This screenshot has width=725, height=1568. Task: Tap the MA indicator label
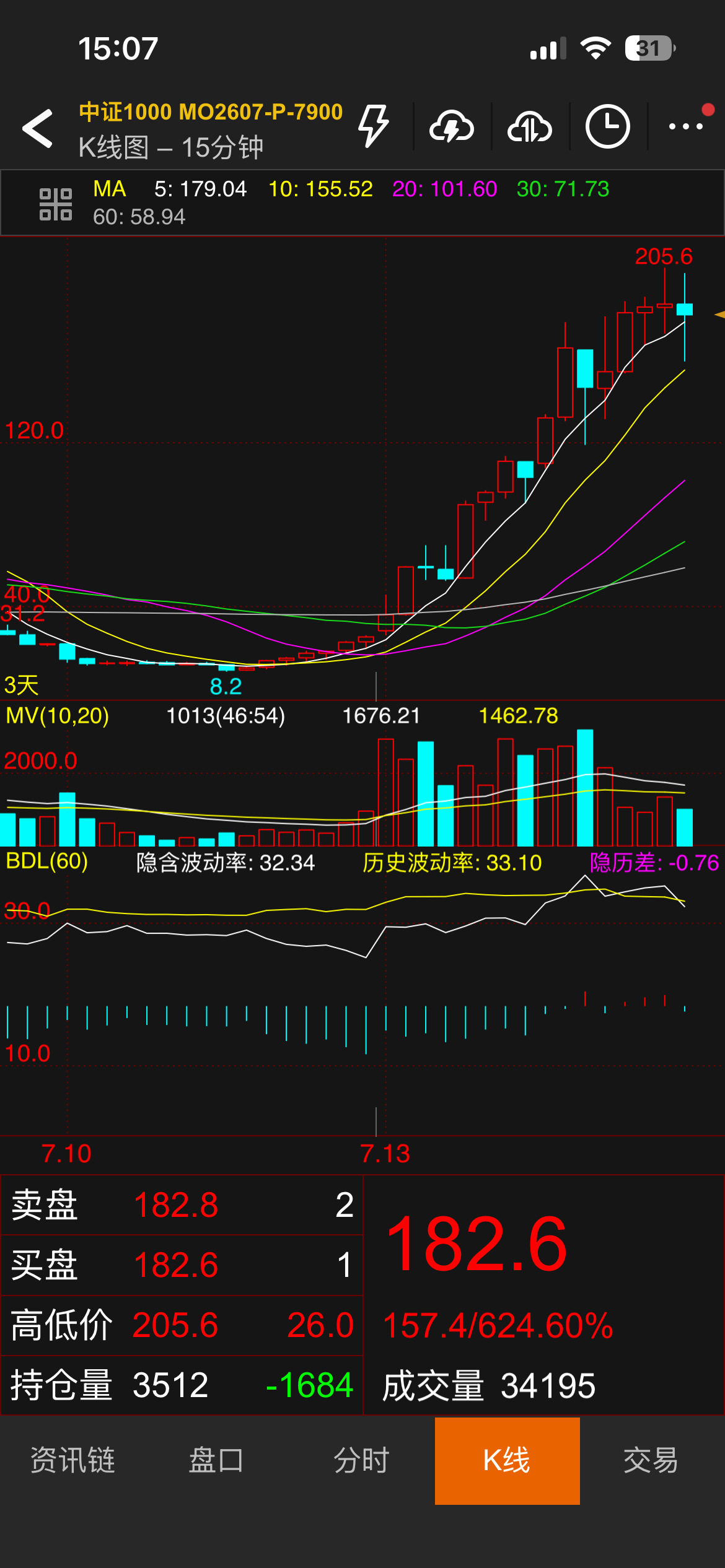110,189
